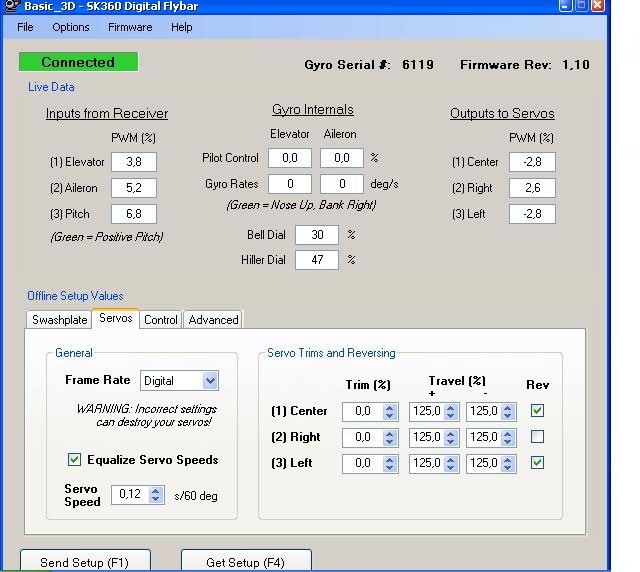Click the Gyro Rates Elevator value
The image size is (640, 572).
point(290,184)
